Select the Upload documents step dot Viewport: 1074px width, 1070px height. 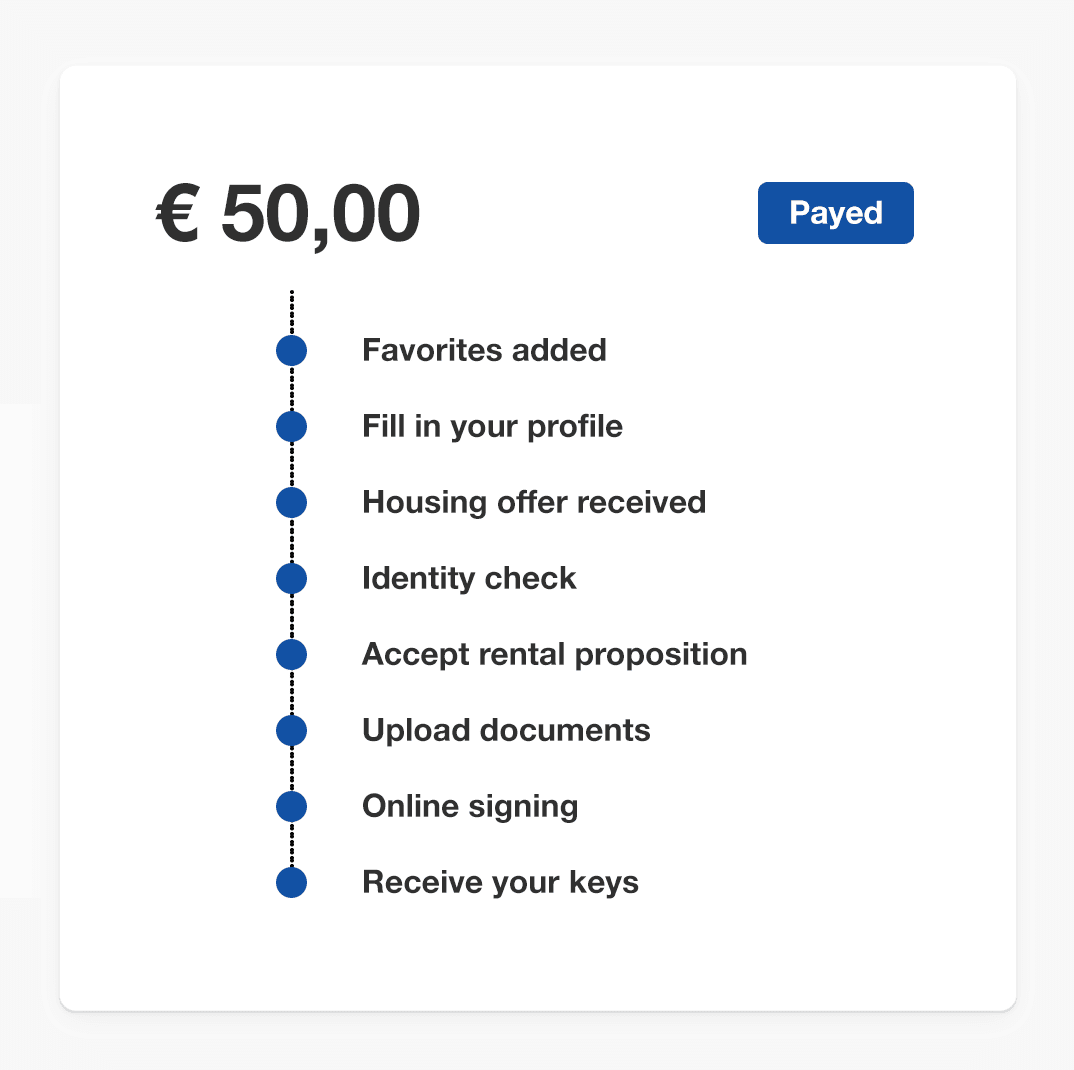tap(291, 730)
